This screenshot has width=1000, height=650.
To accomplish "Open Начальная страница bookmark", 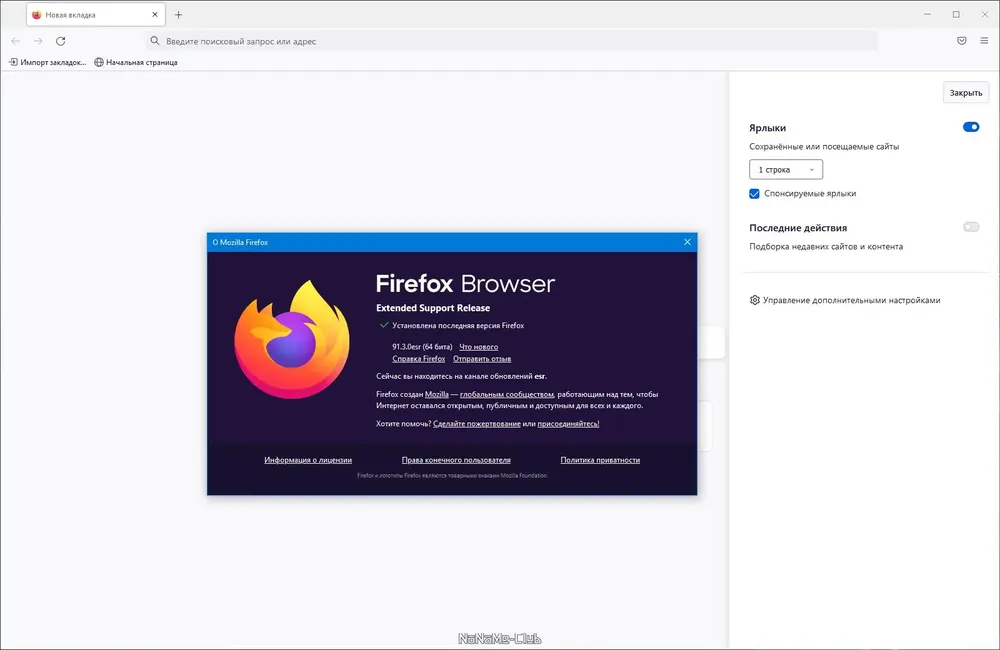I will [136, 62].
